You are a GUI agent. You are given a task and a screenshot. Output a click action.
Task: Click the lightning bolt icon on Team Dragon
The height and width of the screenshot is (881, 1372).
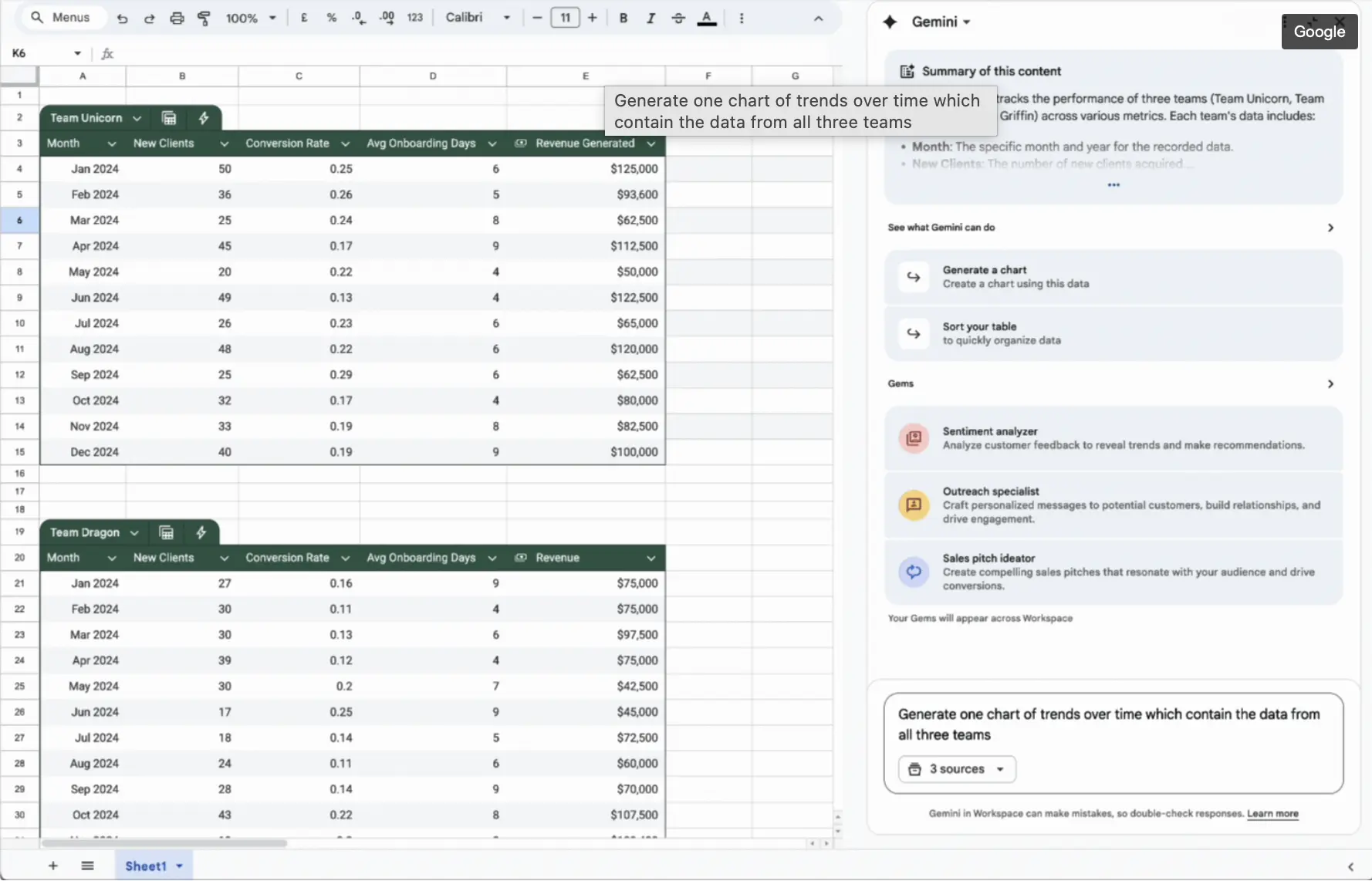[201, 532]
